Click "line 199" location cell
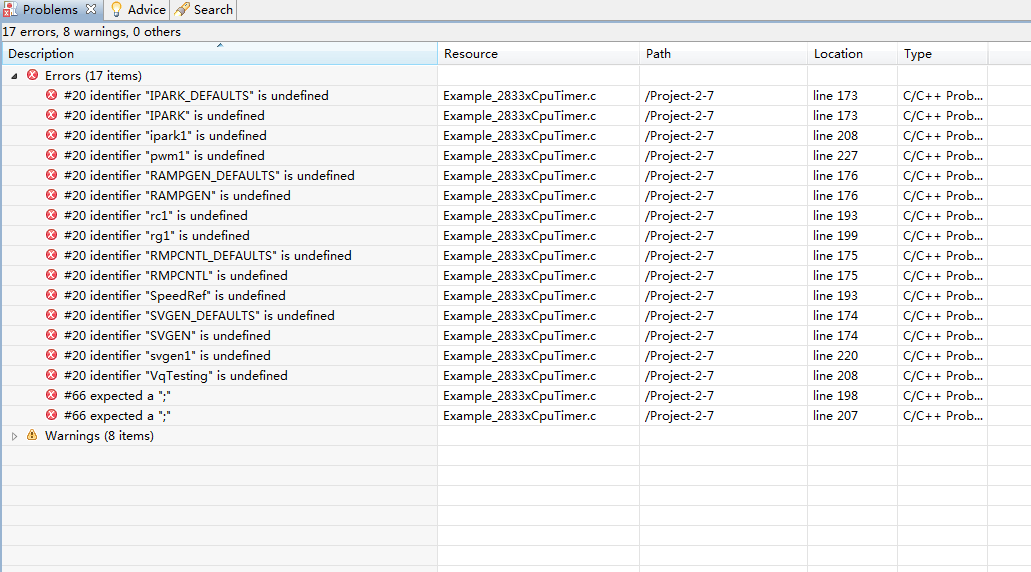Screen dimensions: 1031x572 [x=835, y=236]
